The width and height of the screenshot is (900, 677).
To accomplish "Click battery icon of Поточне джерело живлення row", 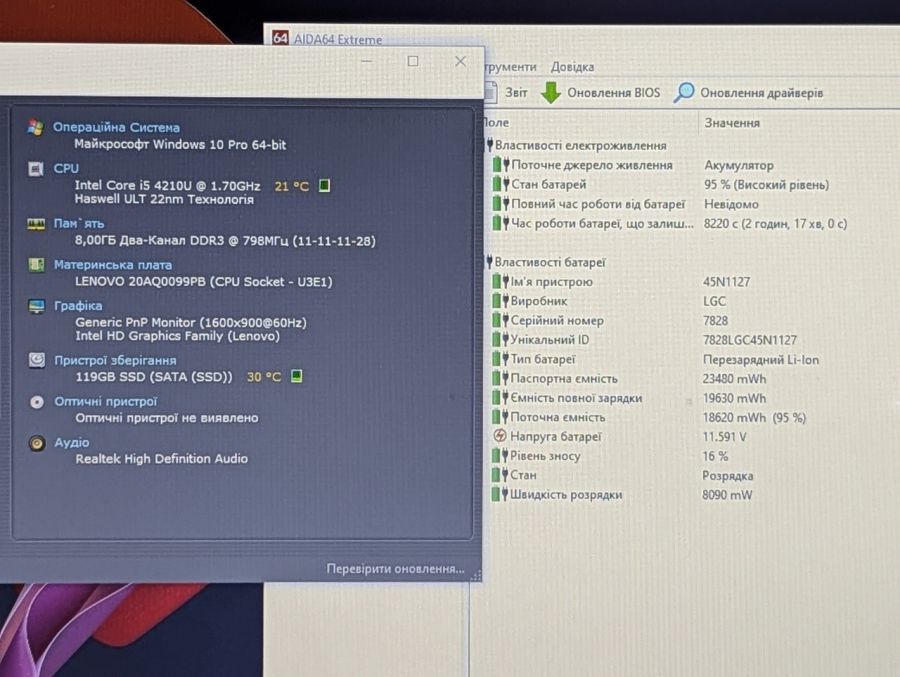I will [501, 165].
